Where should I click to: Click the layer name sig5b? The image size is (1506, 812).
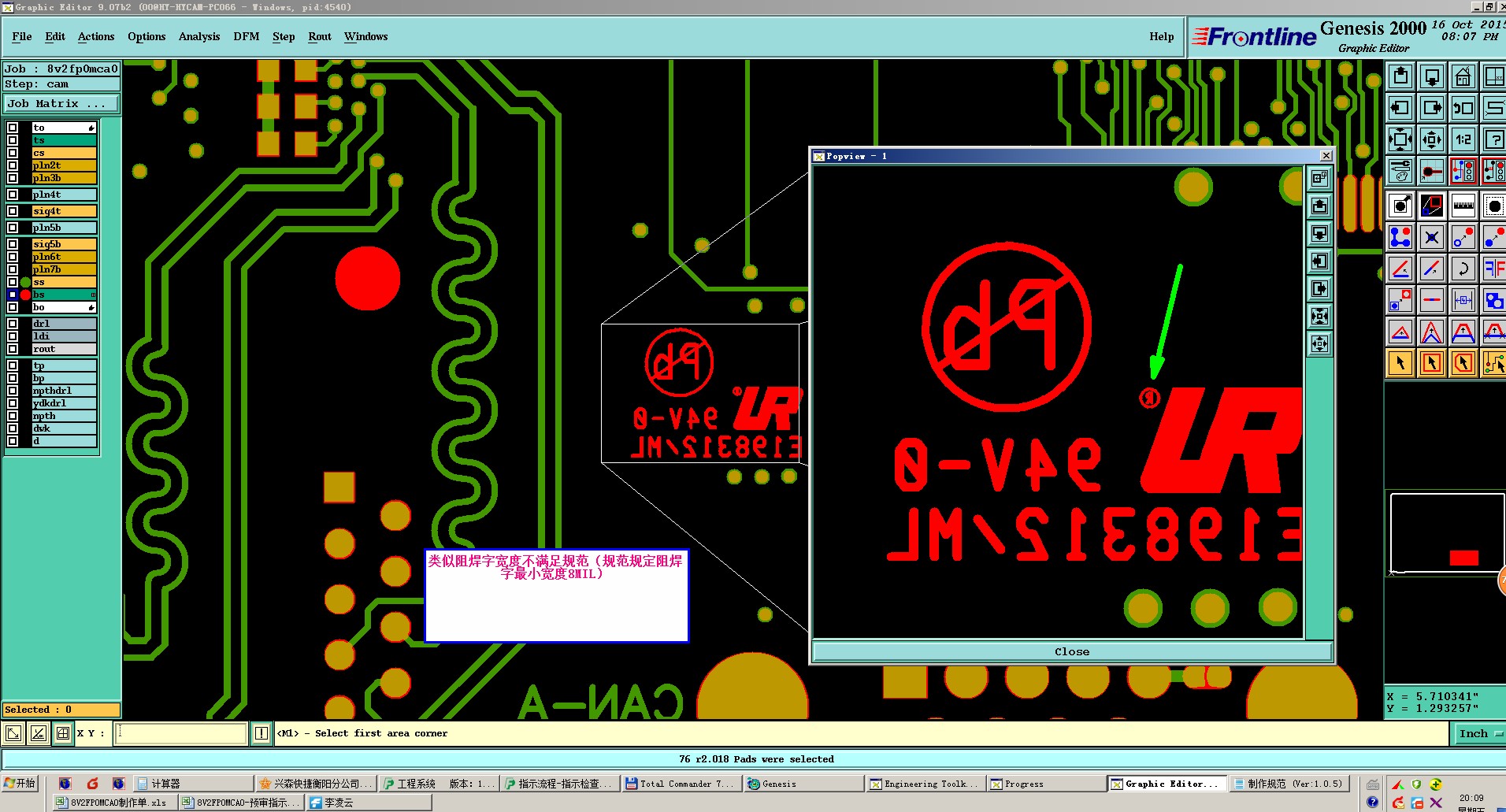tap(65, 244)
